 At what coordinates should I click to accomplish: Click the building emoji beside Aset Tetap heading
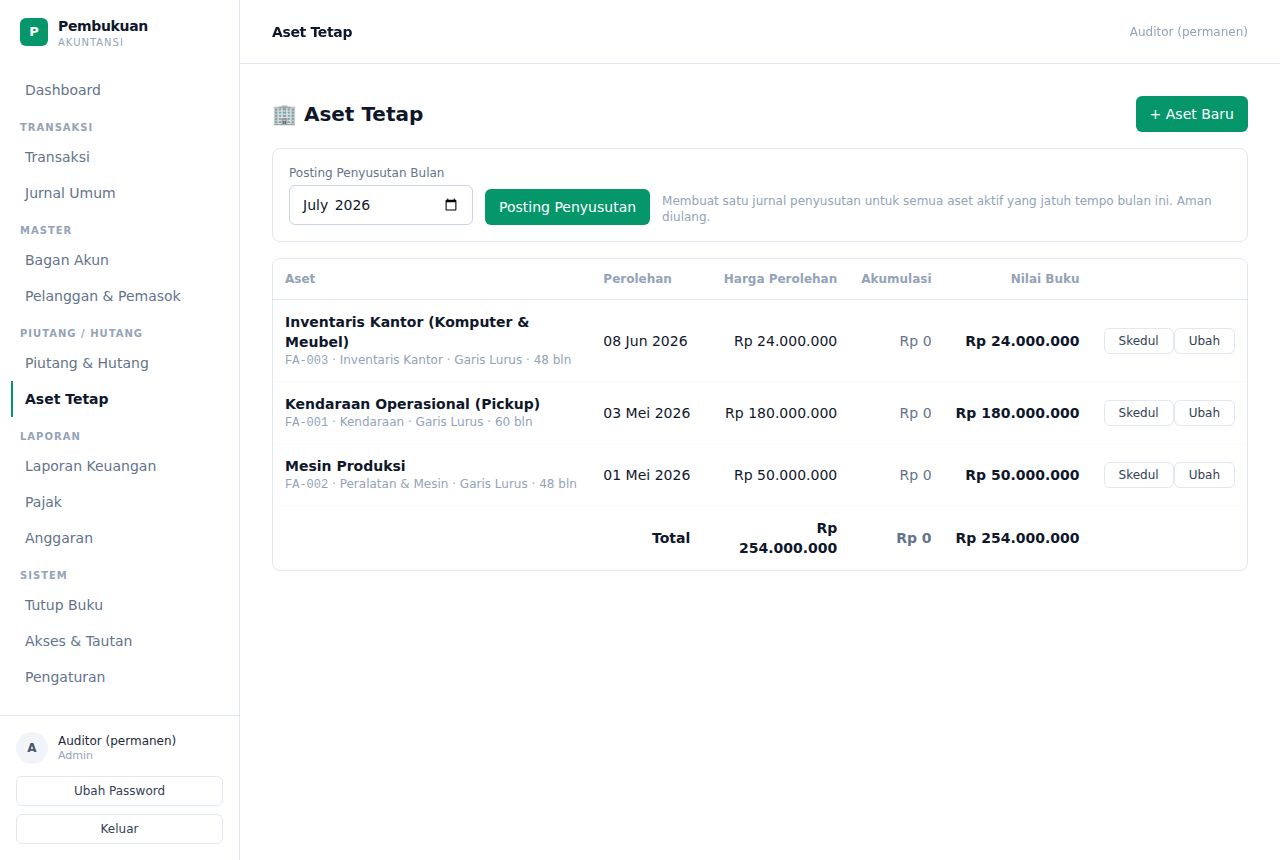(x=284, y=114)
